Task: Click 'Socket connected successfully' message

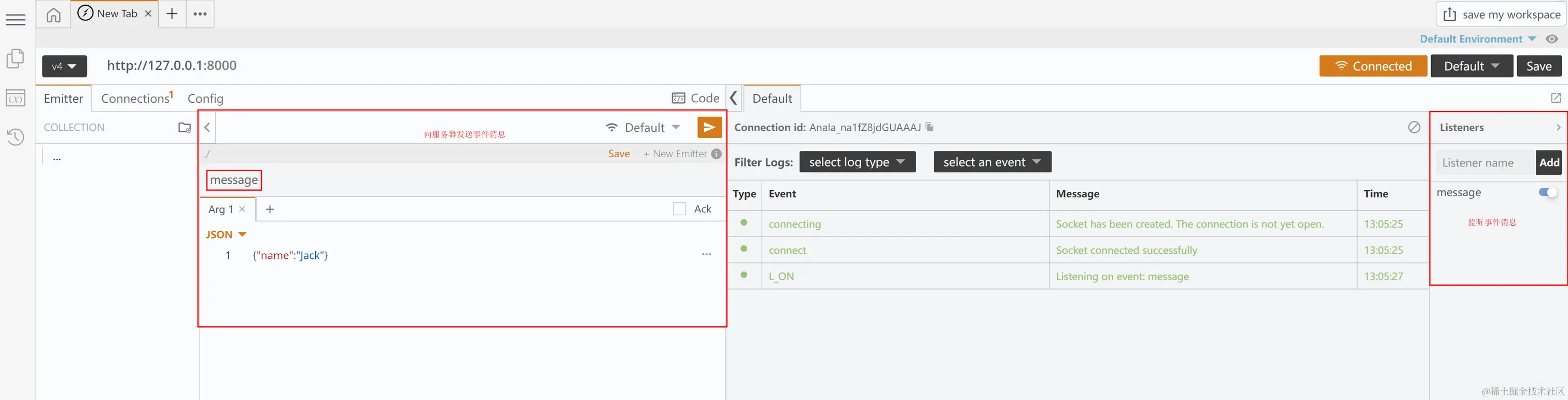Action: [x=1126, y=250]
